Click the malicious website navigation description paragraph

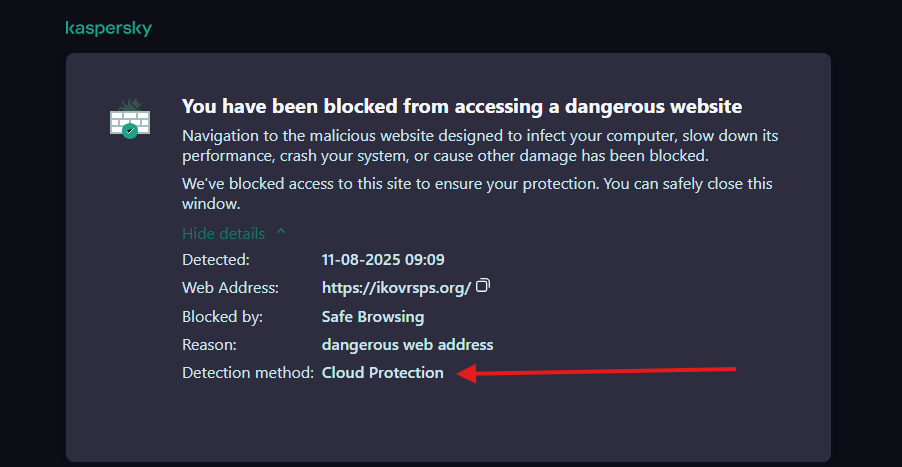click(x=480, y=146)
